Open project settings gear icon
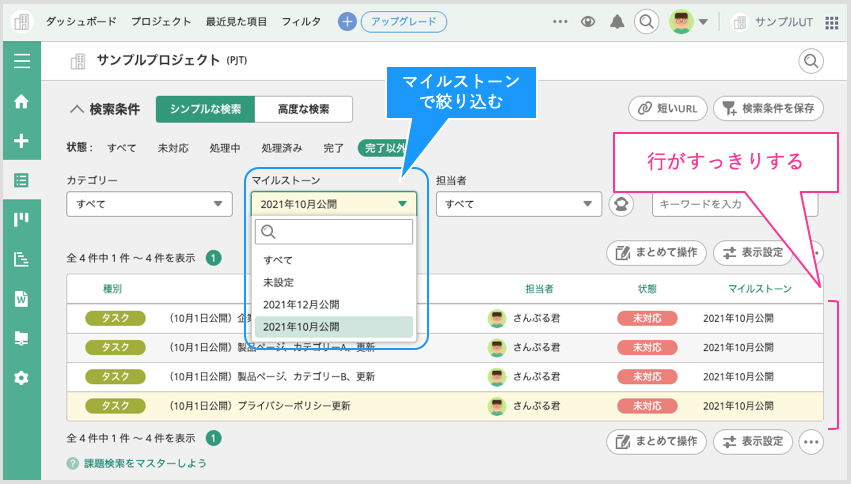Image resolution: width=851 pixels, height=484 pixels. [21, 378]
